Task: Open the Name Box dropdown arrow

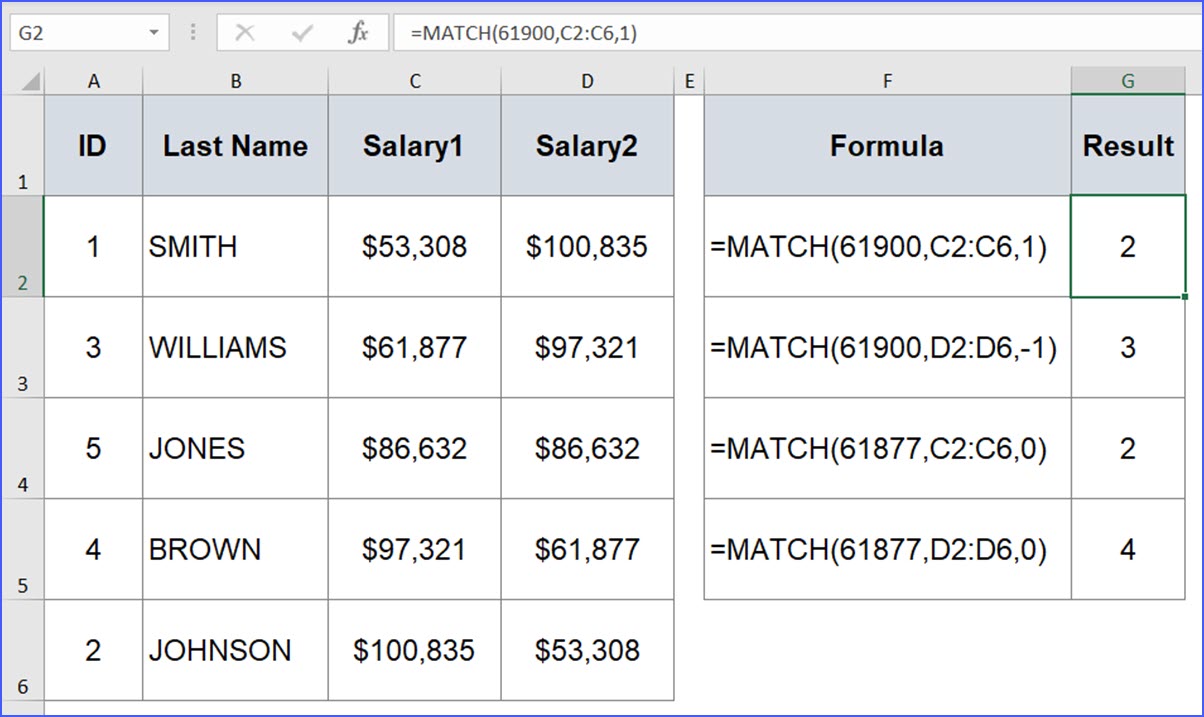Action: [x=155, y=31]
